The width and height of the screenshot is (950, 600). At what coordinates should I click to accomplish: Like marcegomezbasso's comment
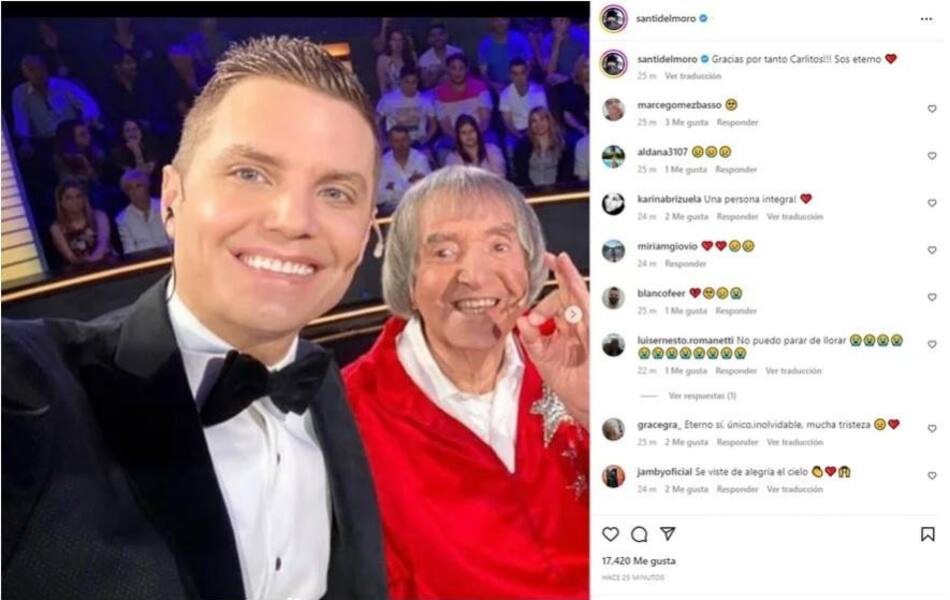point(932,109)
